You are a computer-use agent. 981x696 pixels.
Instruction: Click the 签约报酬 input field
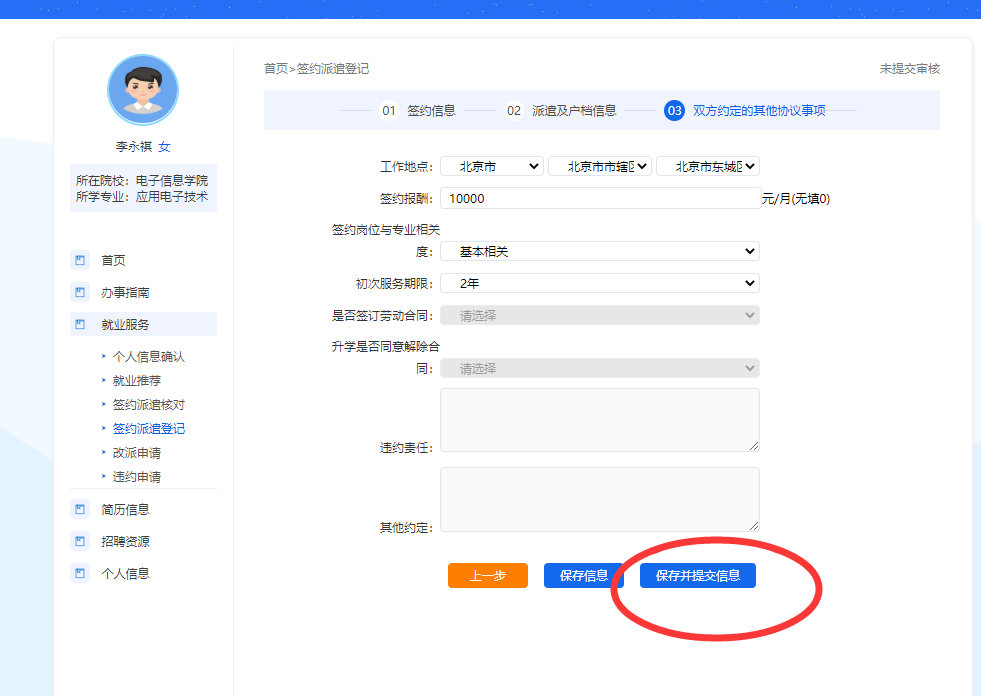coord(599,198)
